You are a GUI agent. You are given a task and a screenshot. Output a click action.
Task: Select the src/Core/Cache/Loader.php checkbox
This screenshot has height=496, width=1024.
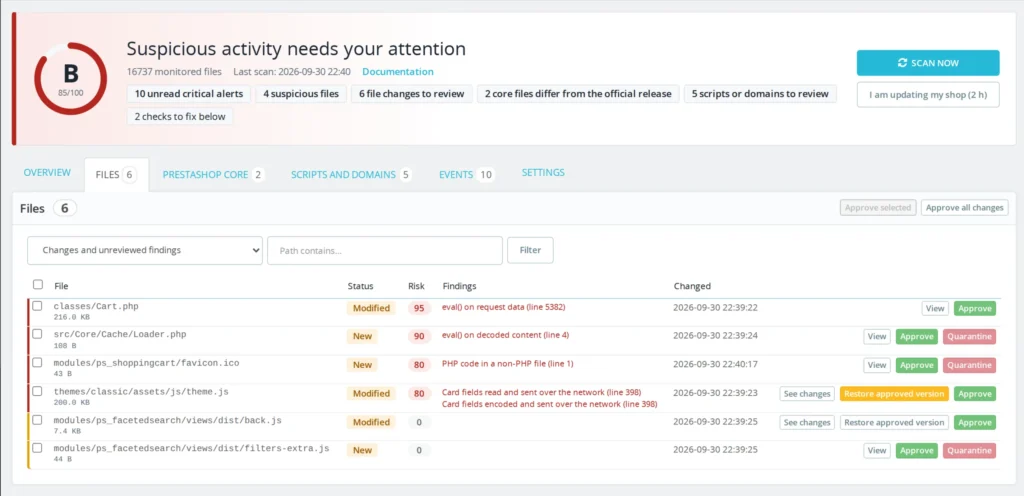point(38,333)
